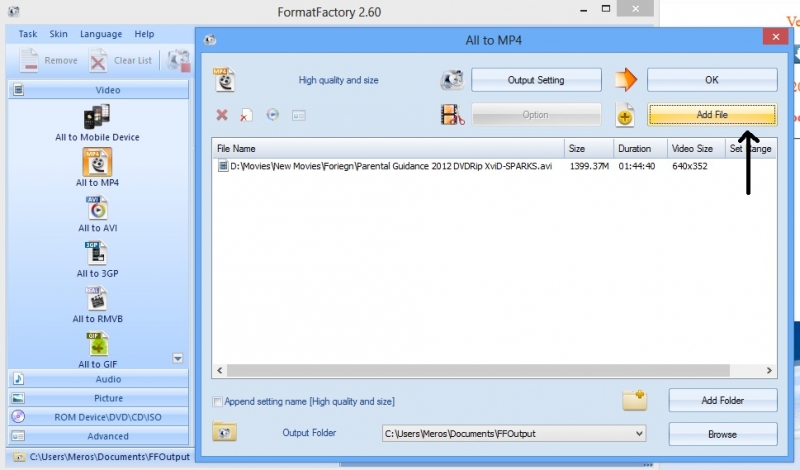Click the Duration column header
This screenshot has width=800, height=470.
(x=634, y=149)
